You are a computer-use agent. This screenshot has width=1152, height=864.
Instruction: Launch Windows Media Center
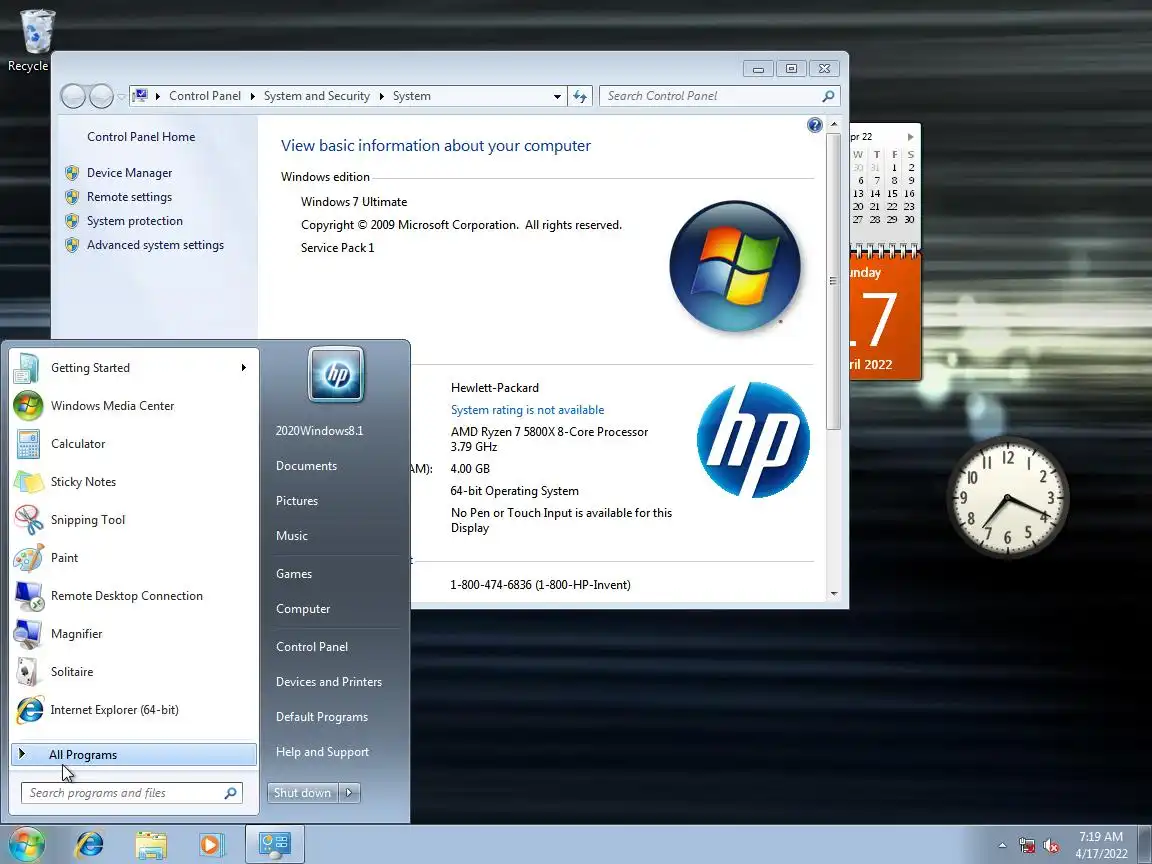click(134, 406)
